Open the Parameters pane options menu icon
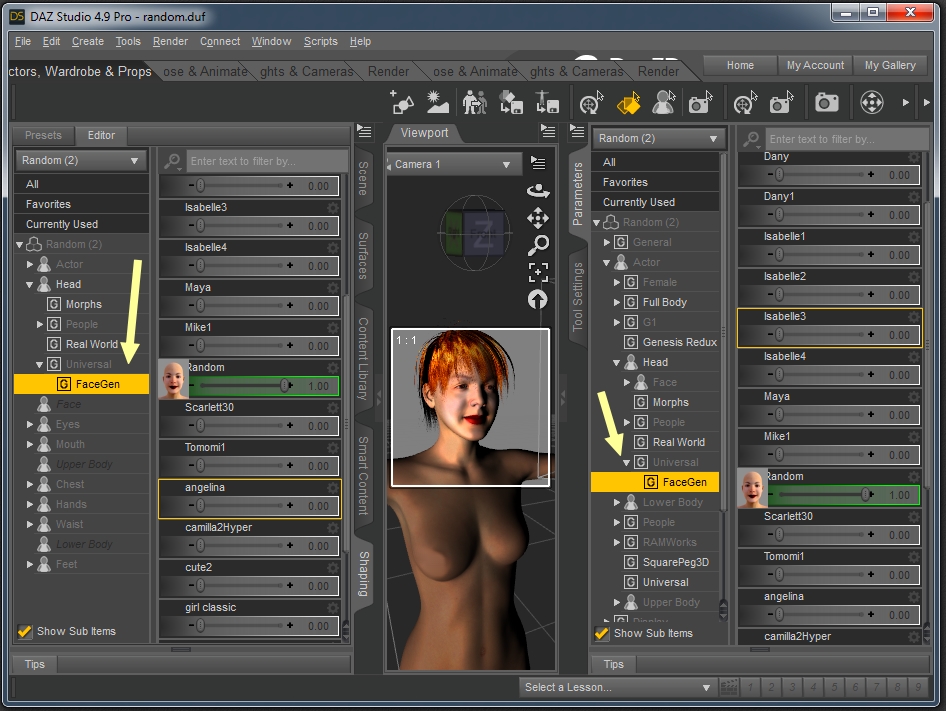 pyautogui.click(x=577, y=131)
